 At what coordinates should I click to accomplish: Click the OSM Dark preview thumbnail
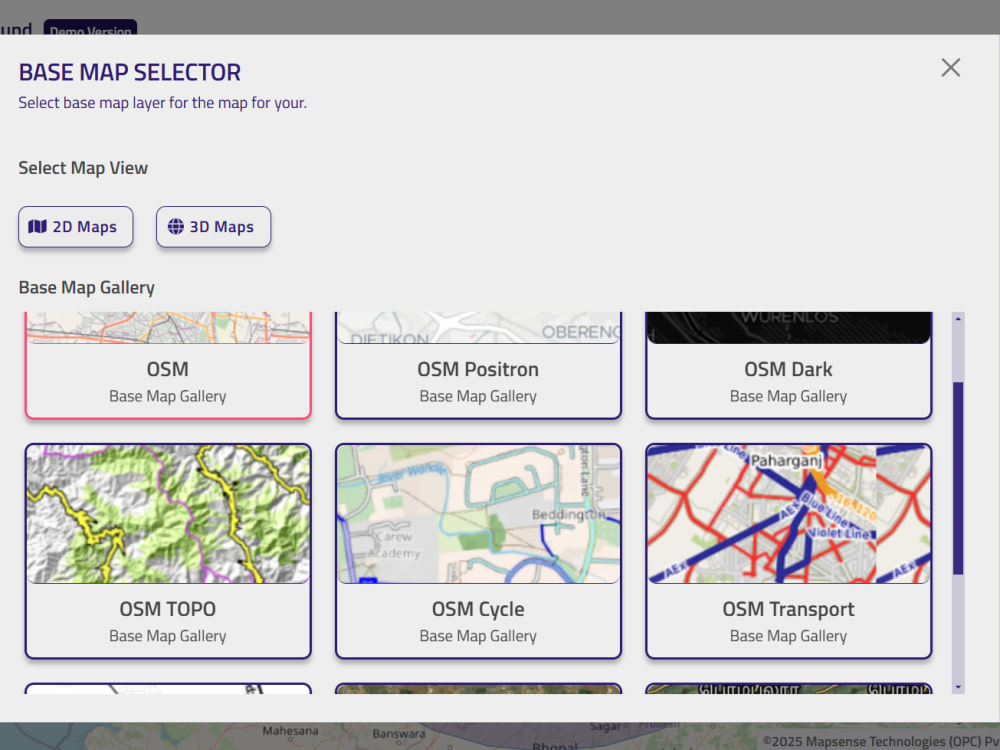pyautogui.click(x=788, y=328)
